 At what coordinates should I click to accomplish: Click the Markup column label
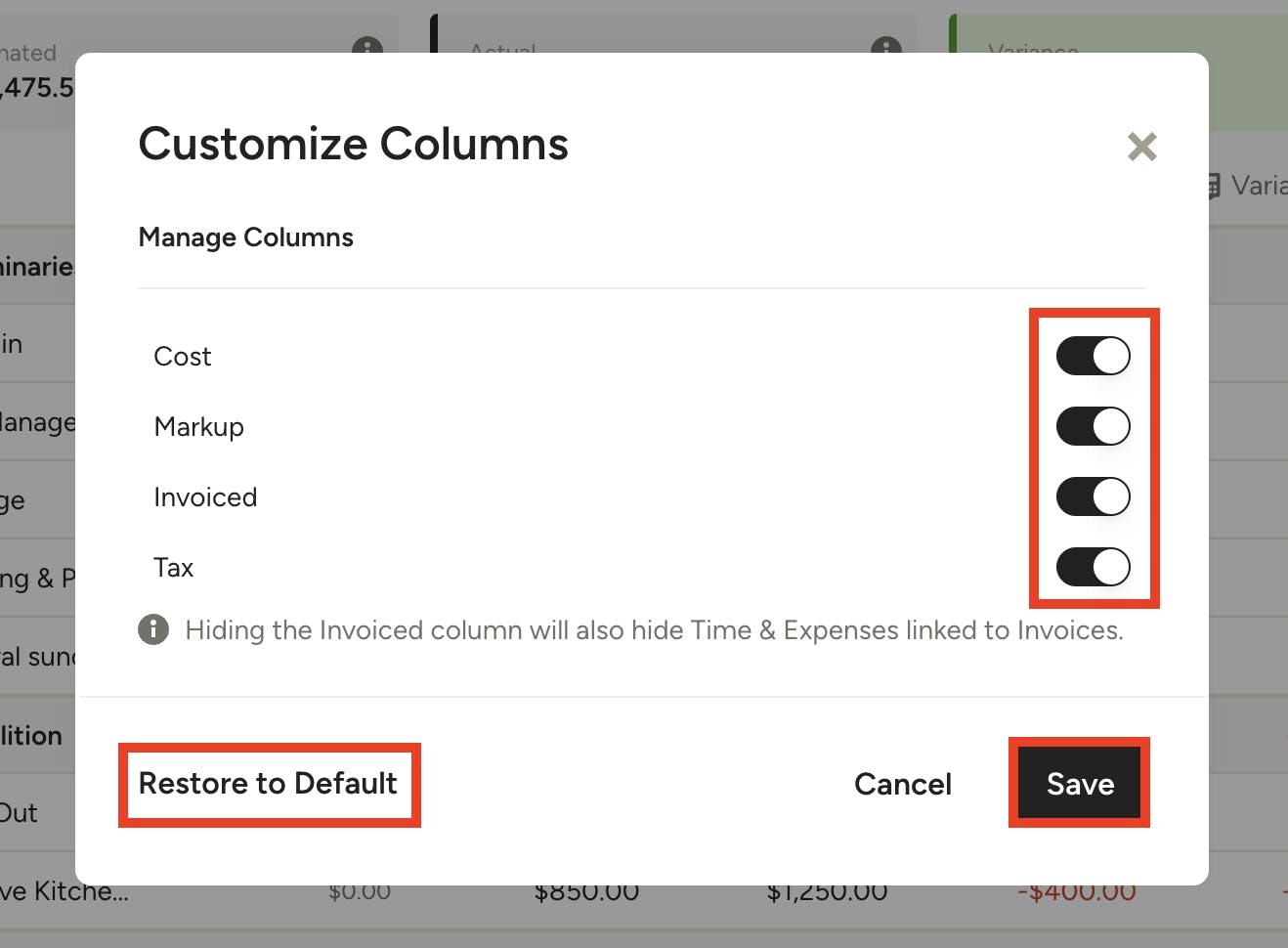tap(199, 427)
